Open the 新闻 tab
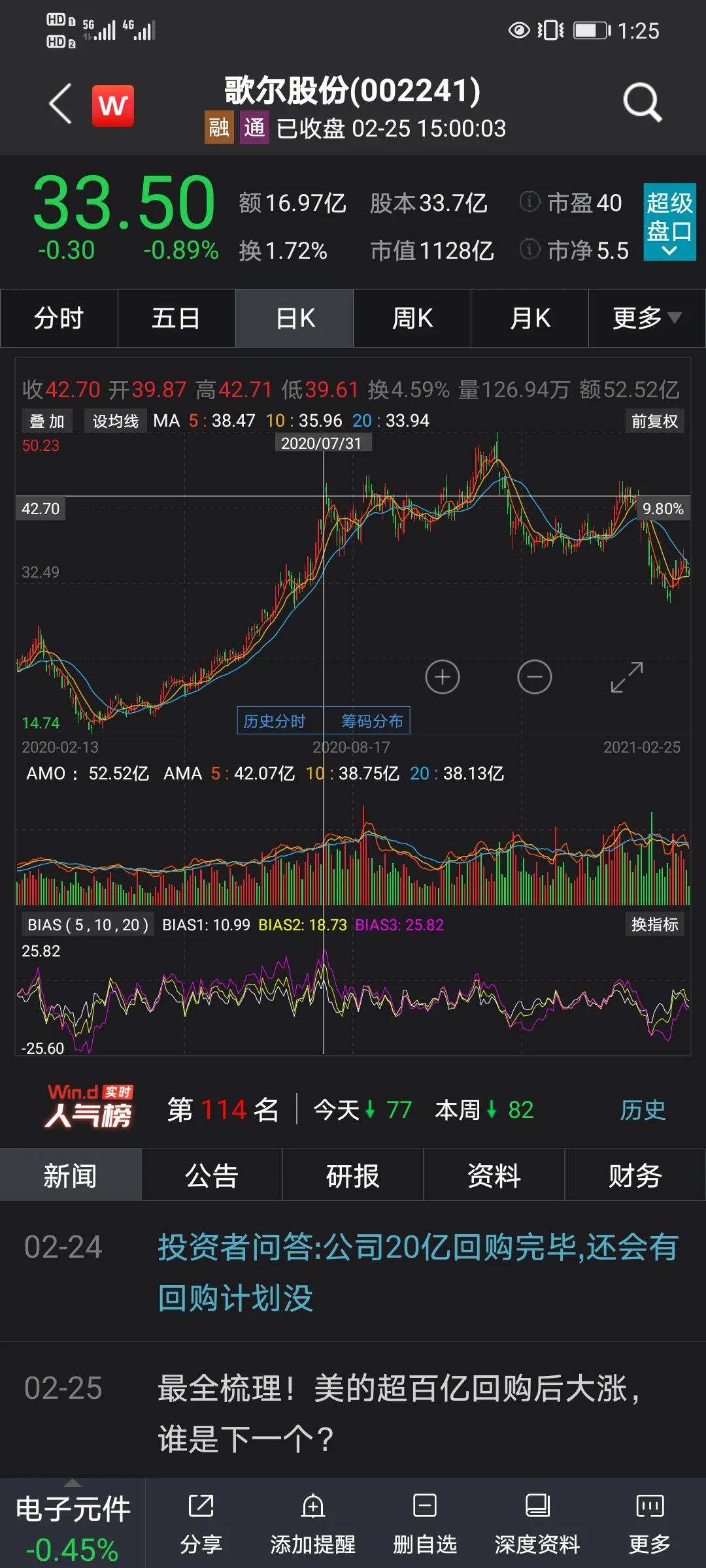This screenshot has width=706, height=1568. pos(71,1175)
